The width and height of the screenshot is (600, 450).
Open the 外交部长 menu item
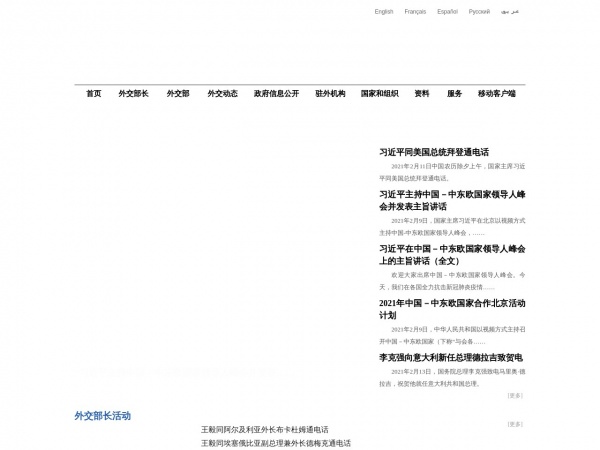133,93
